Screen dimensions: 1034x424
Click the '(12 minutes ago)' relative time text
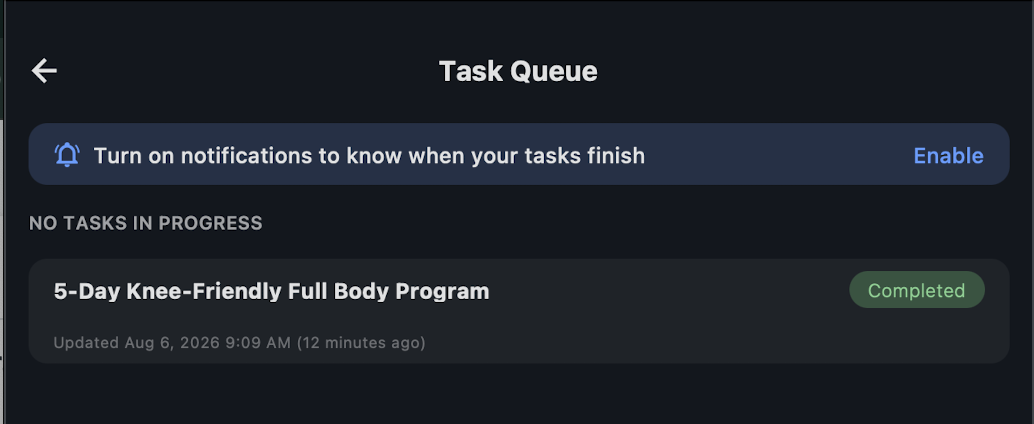click(361, 343)
